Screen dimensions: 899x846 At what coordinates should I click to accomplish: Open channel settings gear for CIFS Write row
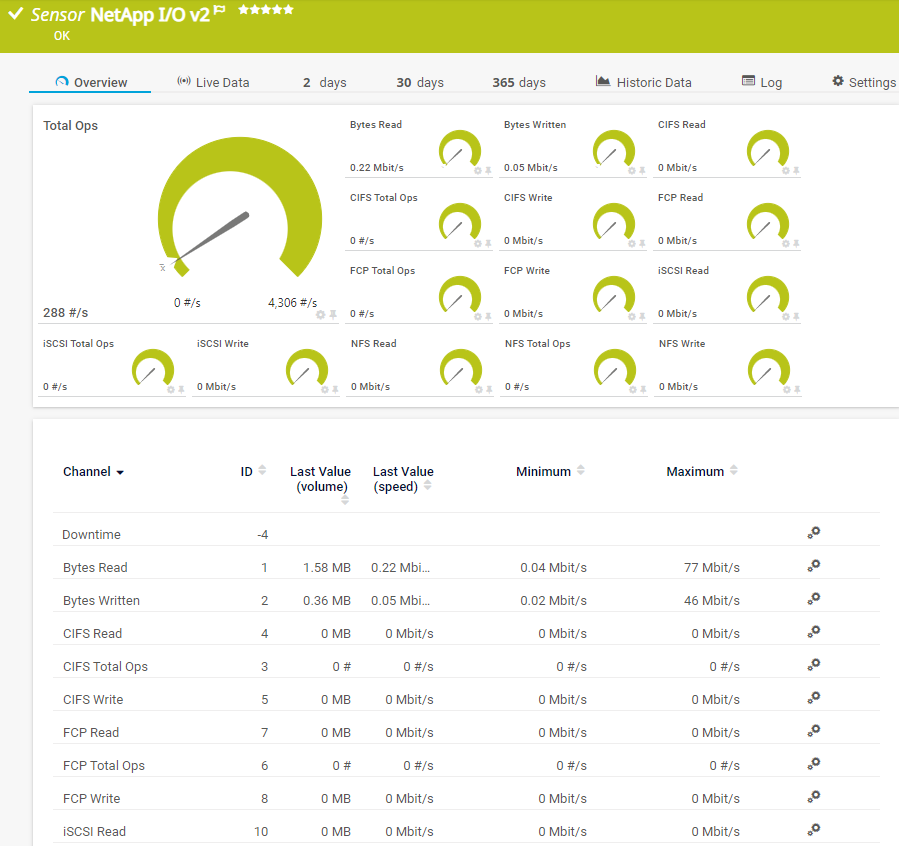click(814, 698)
